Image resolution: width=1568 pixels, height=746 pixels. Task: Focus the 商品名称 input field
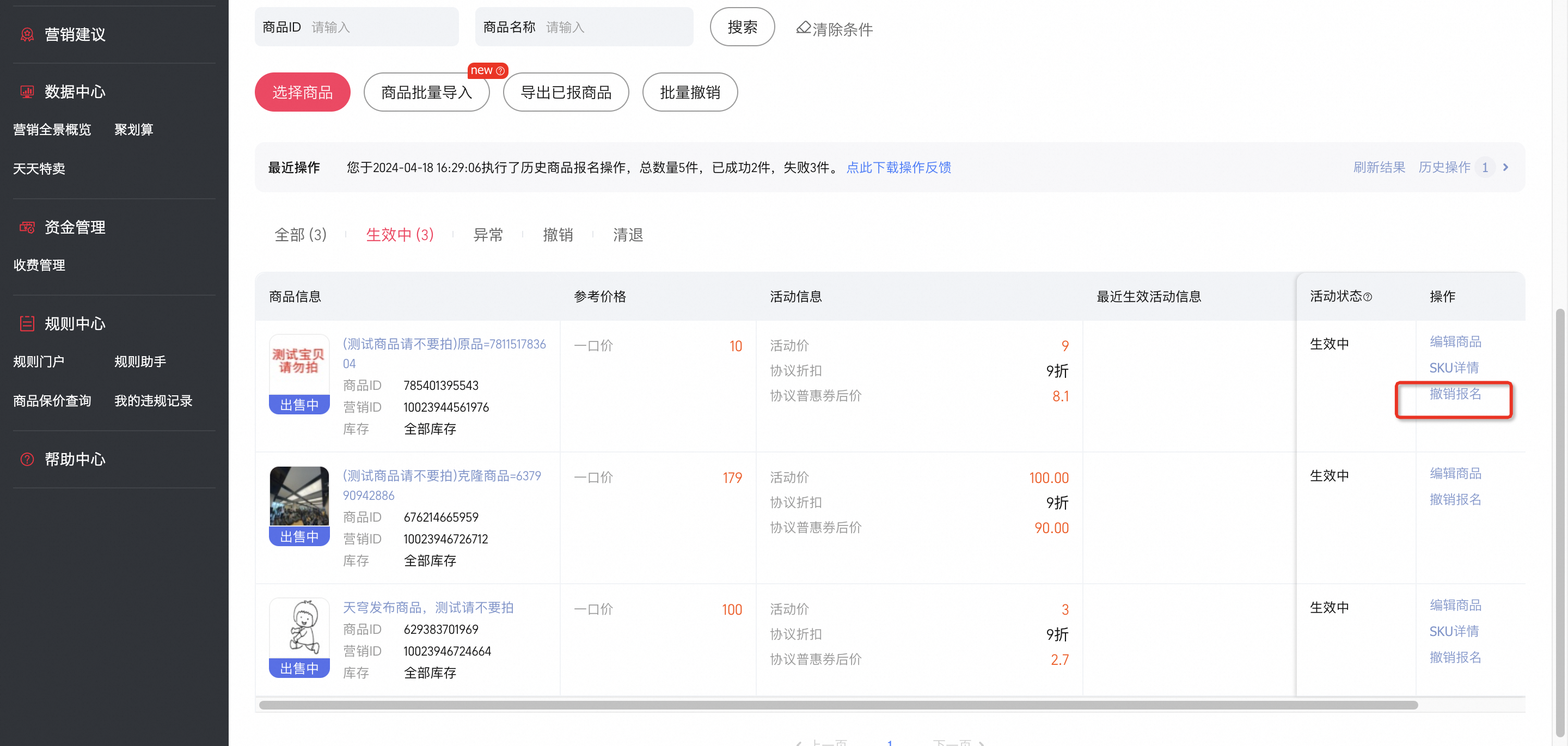coord(584,27)
